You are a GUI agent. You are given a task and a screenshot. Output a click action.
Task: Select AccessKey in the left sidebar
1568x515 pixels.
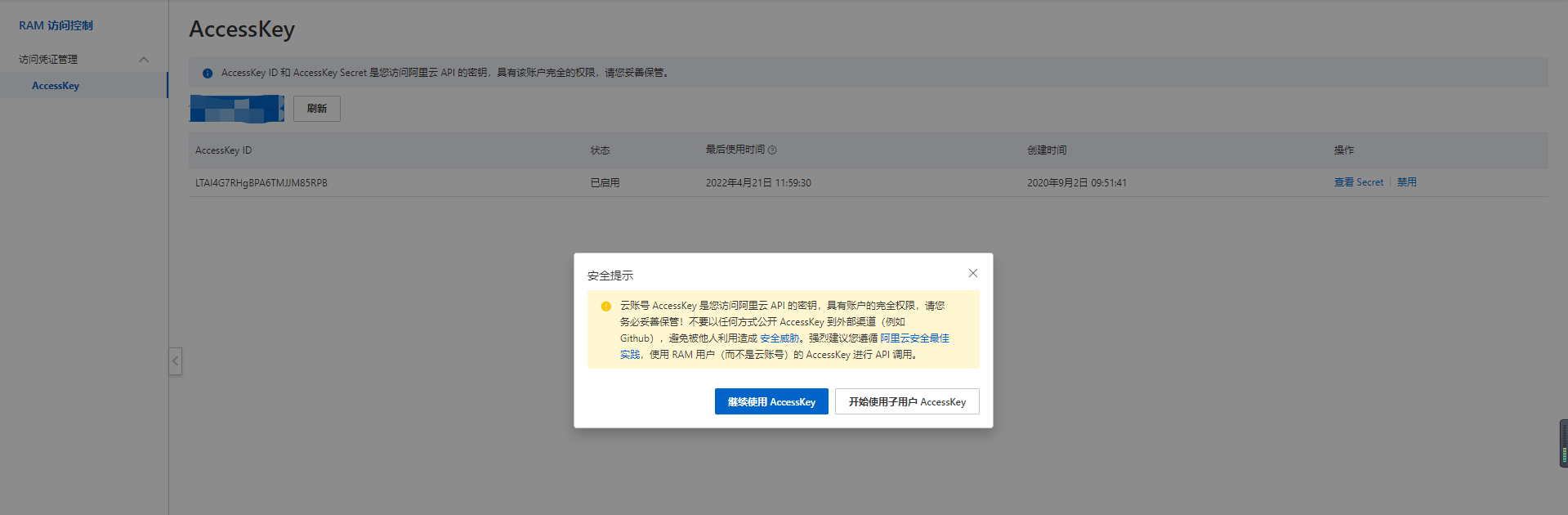[x=56, y=86]
